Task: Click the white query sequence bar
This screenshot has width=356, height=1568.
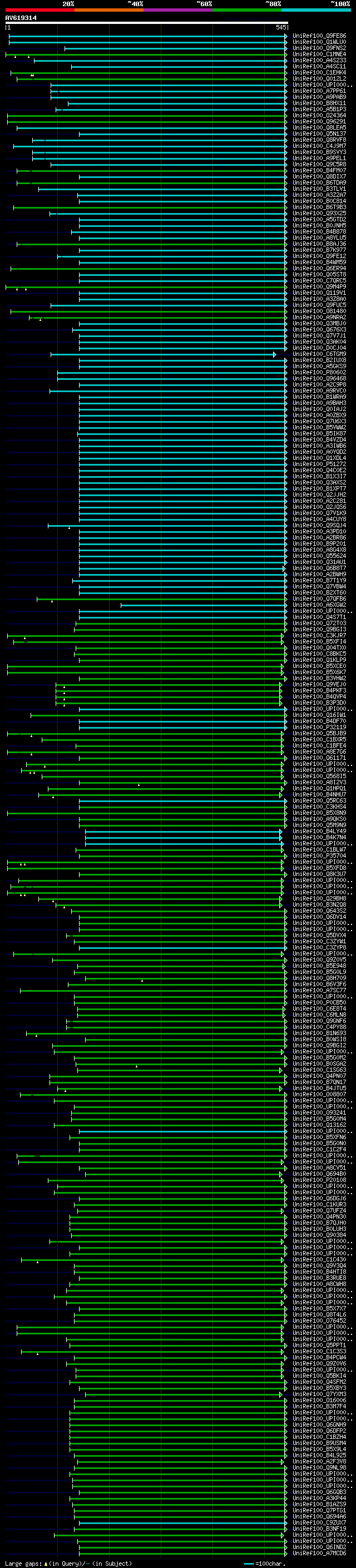Action: 146,22
